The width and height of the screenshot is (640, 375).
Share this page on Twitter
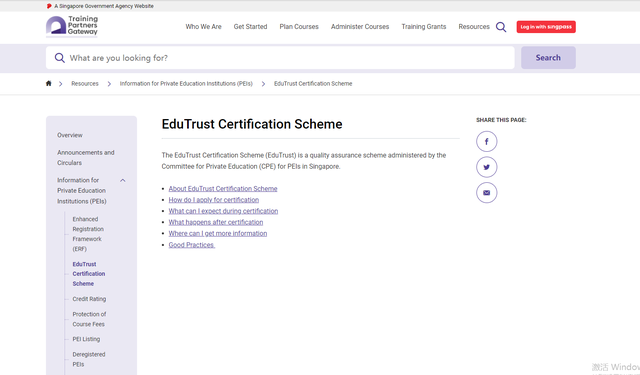point(487,167)
